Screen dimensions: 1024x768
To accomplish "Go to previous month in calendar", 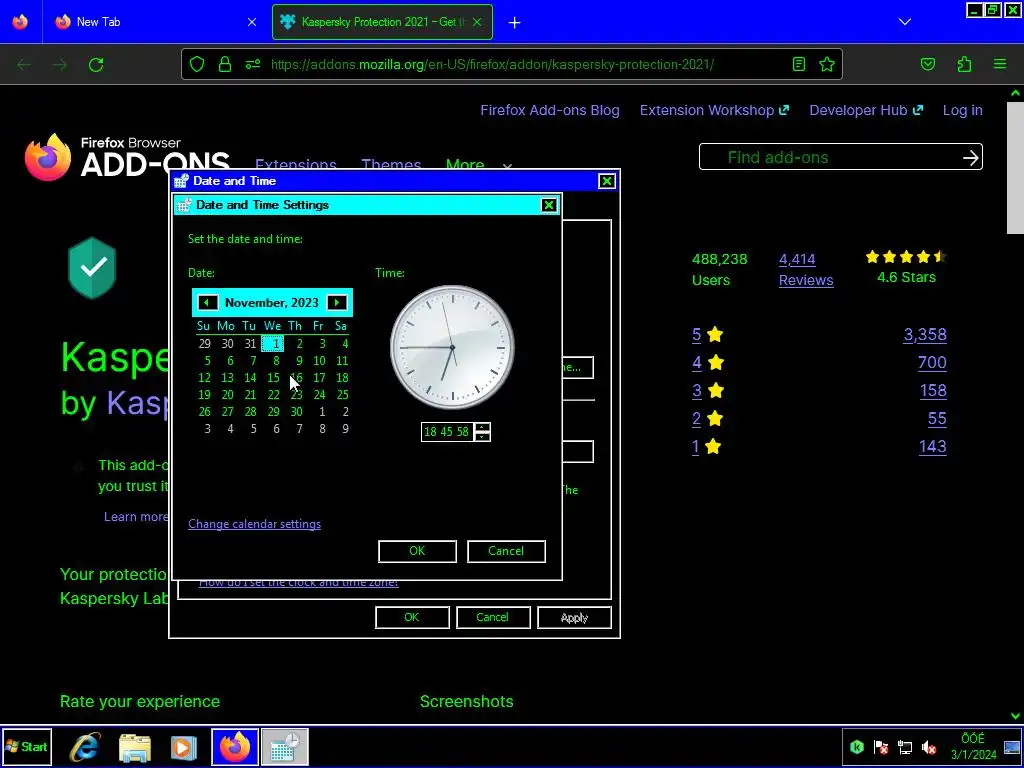I will (207, 302).
